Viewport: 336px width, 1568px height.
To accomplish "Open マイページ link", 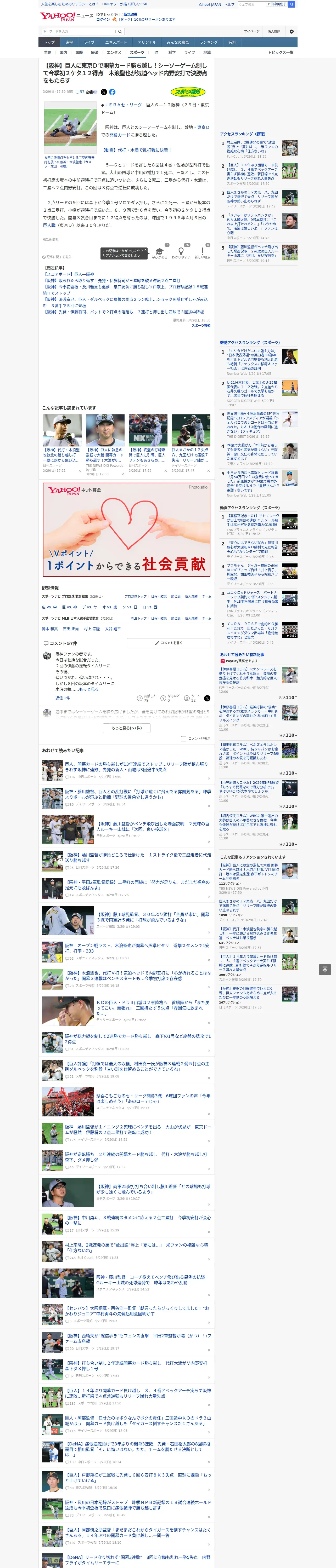I will coord(252,32).
